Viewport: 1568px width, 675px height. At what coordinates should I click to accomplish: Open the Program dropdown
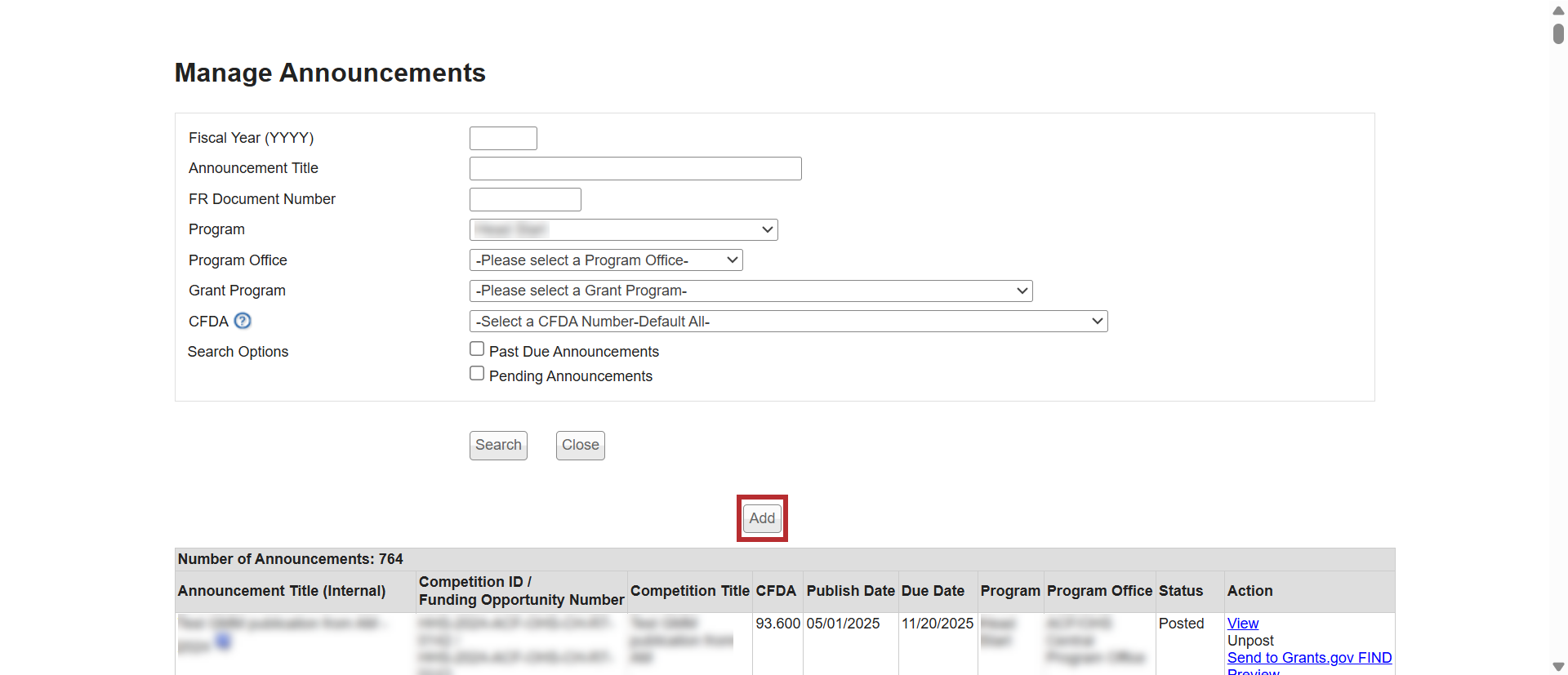pyautogui.click(x=623, y=230)
